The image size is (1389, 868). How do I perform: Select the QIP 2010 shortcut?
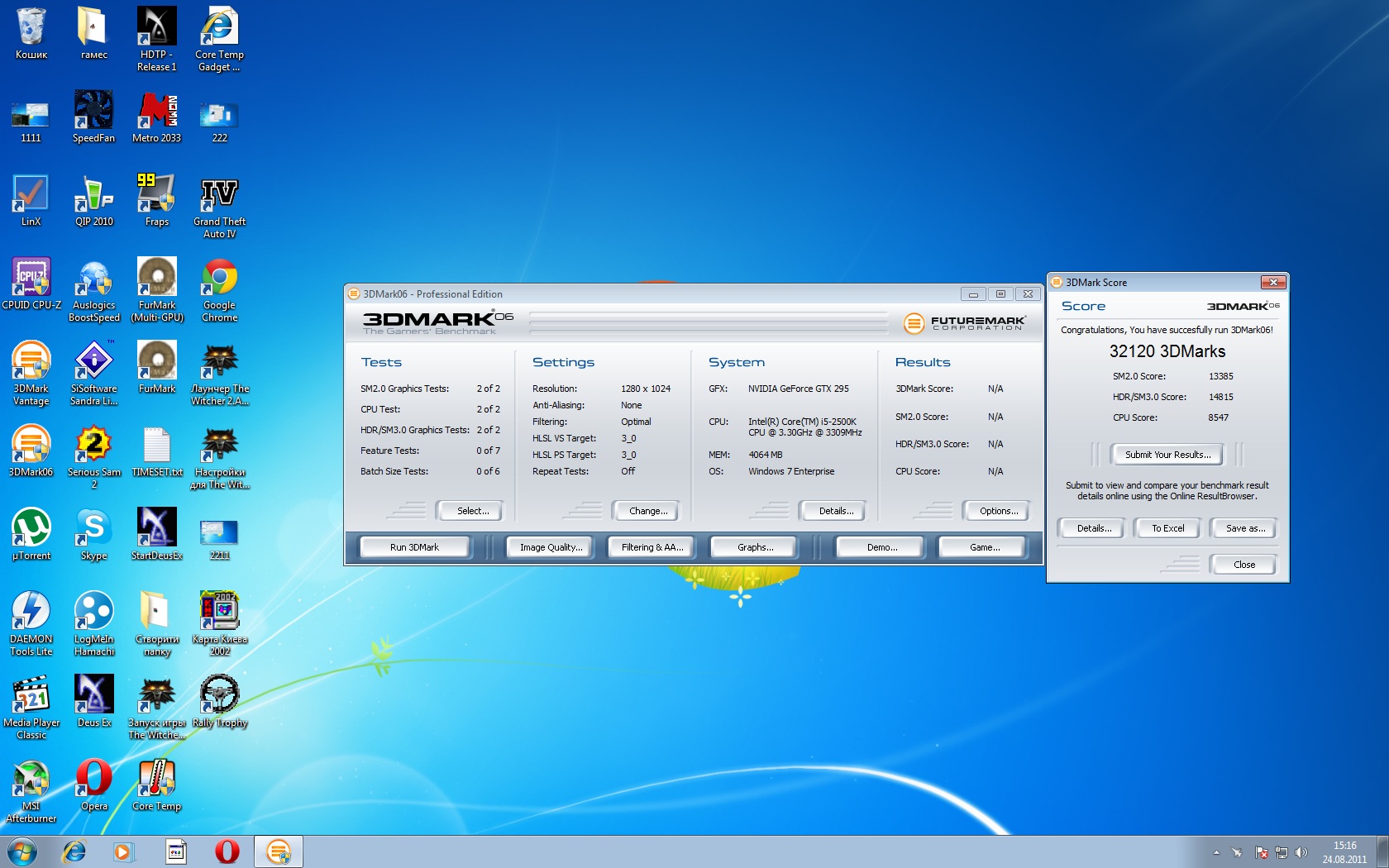click(93, 200)
